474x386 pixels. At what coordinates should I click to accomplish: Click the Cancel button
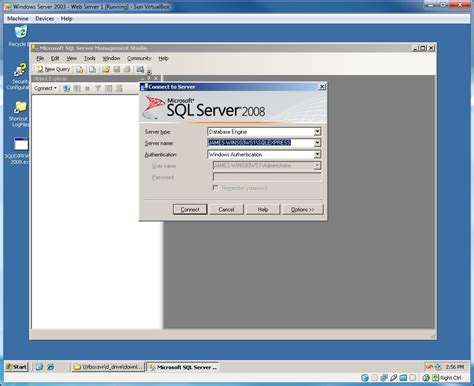coord(226,209)
